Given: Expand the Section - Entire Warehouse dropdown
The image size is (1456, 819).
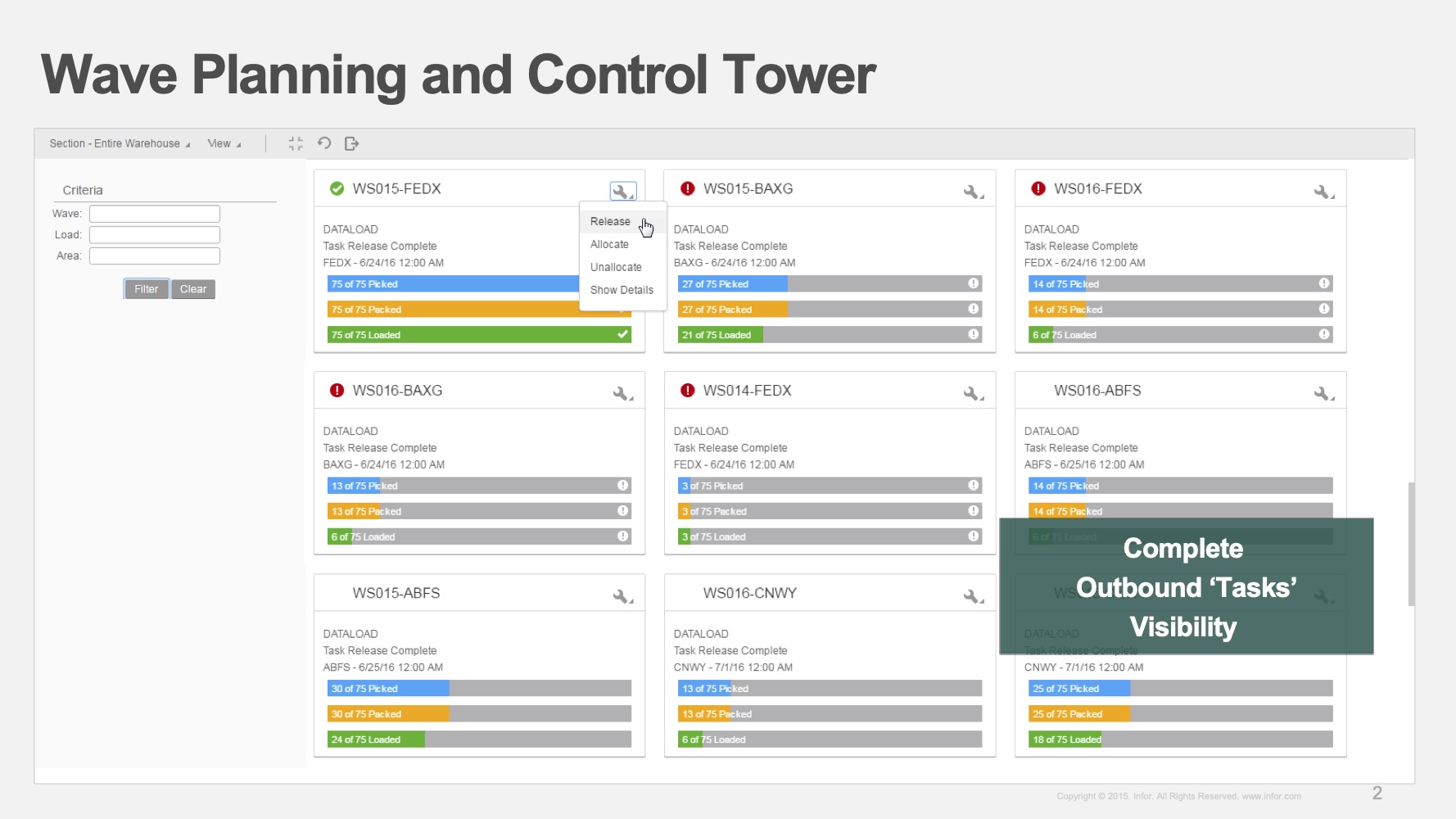Looking at the screenshot, I should [x=120, y=144].
